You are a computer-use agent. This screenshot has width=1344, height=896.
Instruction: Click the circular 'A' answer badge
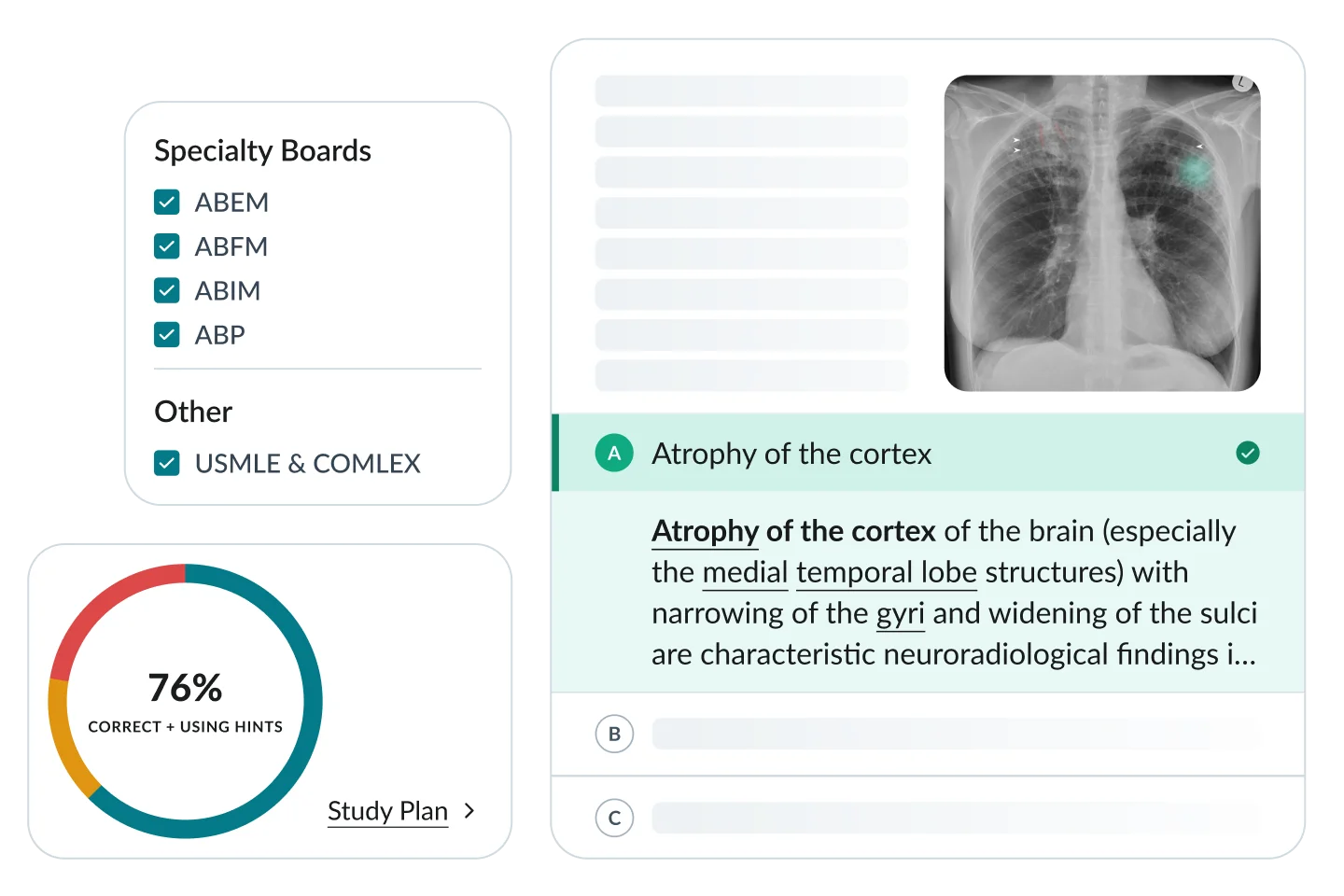coord(614,454)
